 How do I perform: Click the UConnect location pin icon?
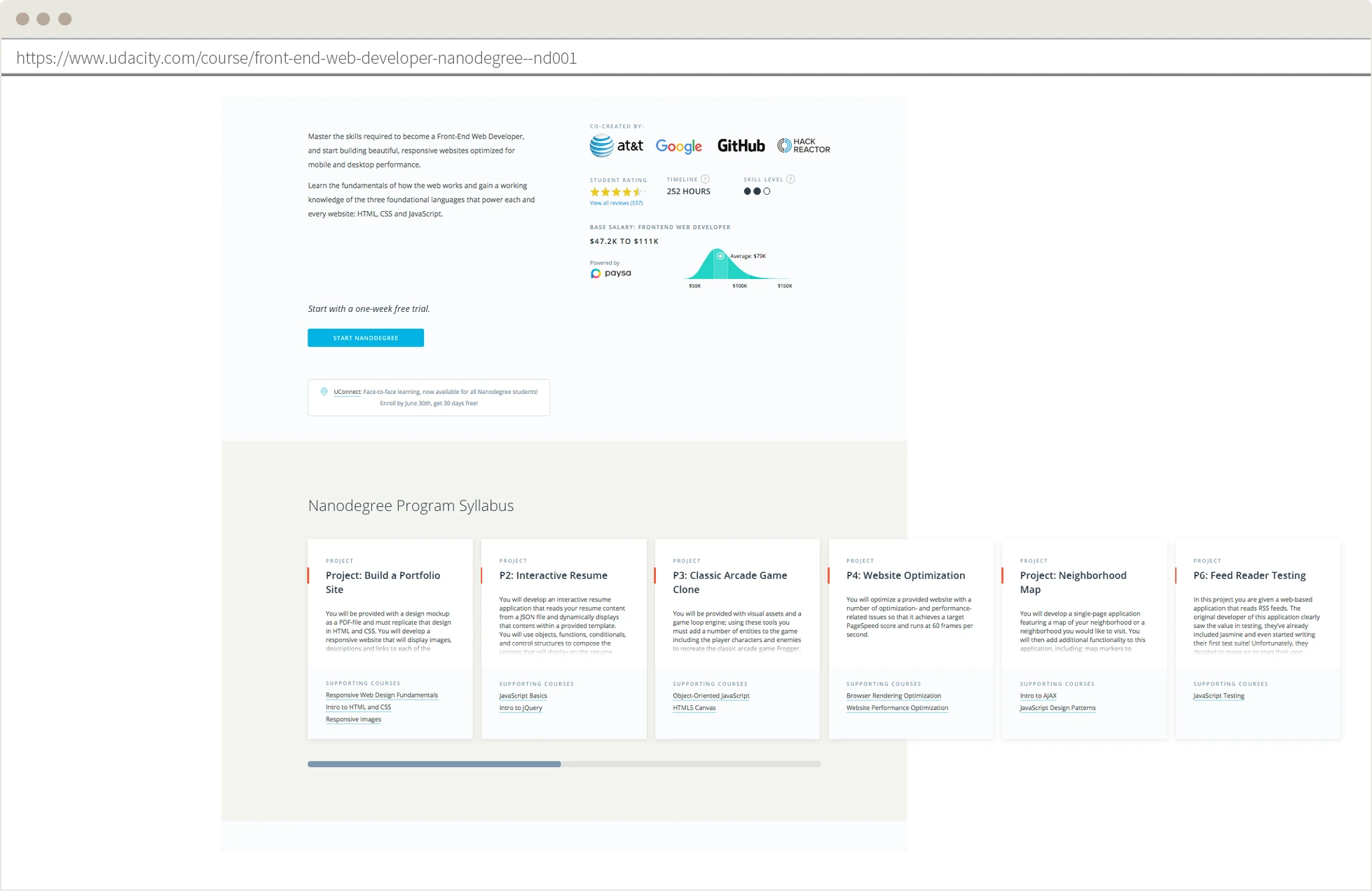pyautogui.click(x=324, y=392)
